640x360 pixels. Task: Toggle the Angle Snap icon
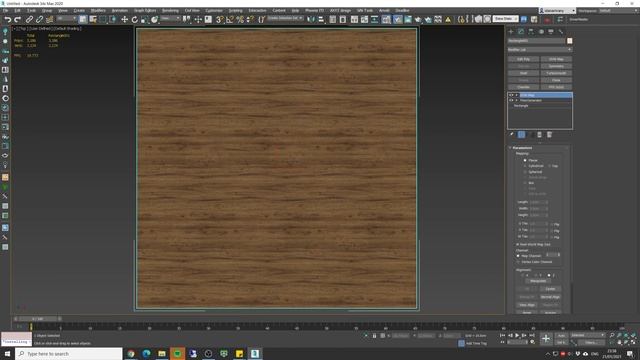pos(230,19)
